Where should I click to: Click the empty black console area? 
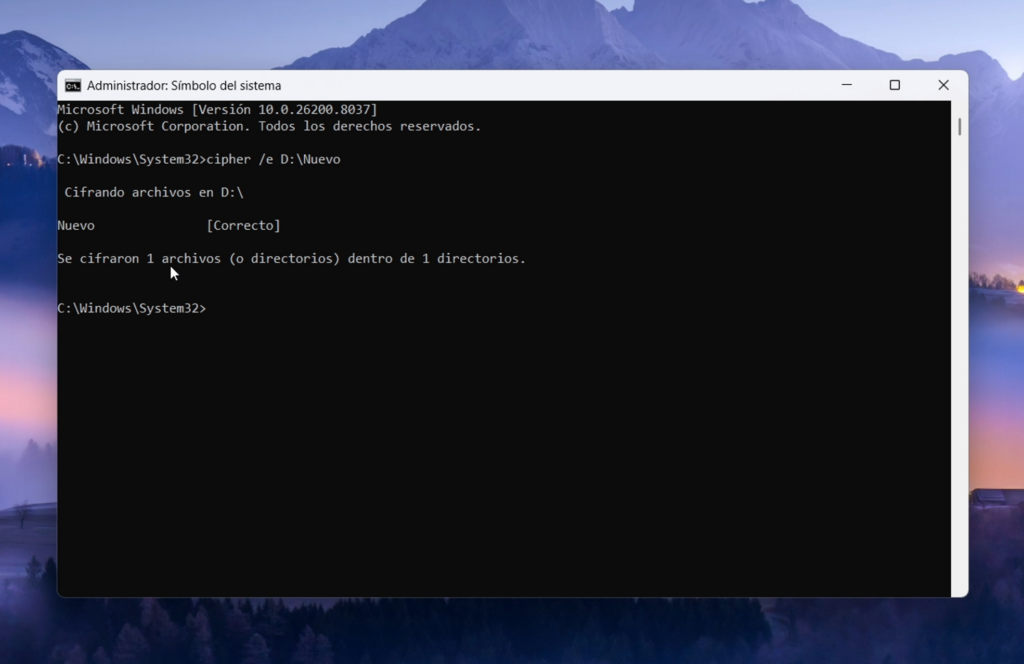[x=500, y=450]
